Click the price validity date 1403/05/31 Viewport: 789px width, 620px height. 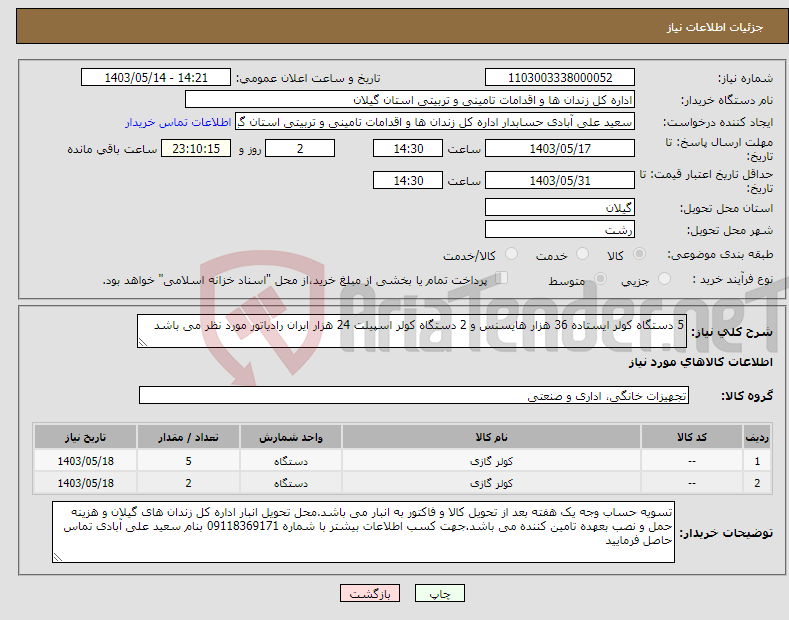(x=560, y=180)
